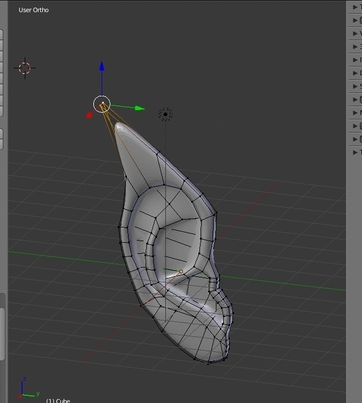Expand the panel starting with number 3
The image size is (362, 403).
356,47
